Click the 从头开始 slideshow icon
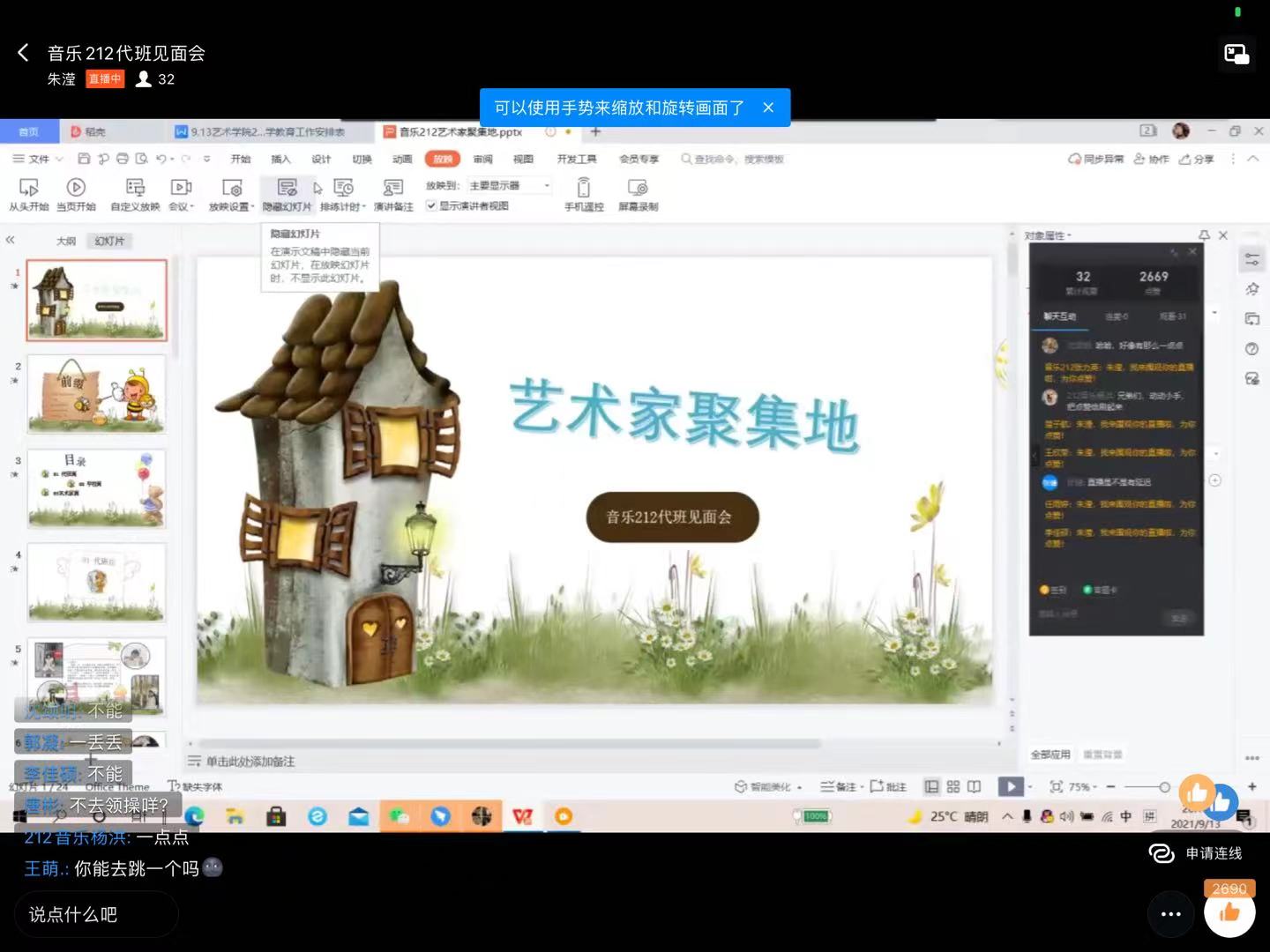The width and height of the screenshot is (1270, 952). click(28, 189)
